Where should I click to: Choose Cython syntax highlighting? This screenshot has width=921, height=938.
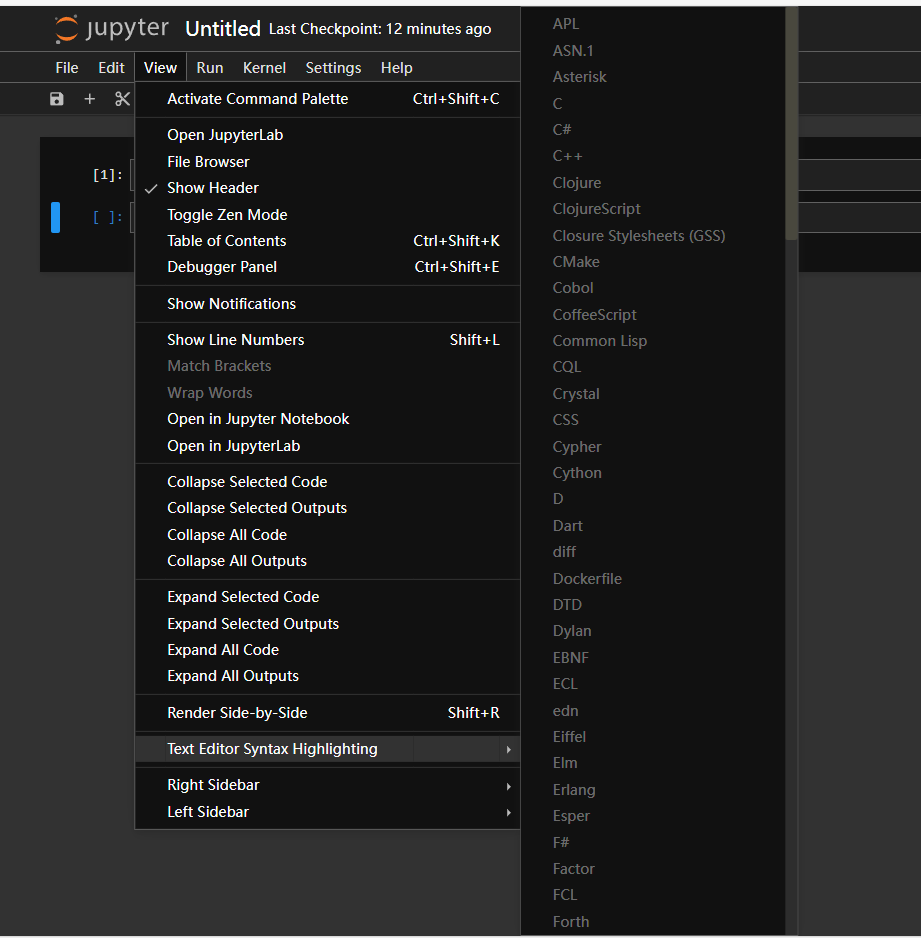point(577,473)
